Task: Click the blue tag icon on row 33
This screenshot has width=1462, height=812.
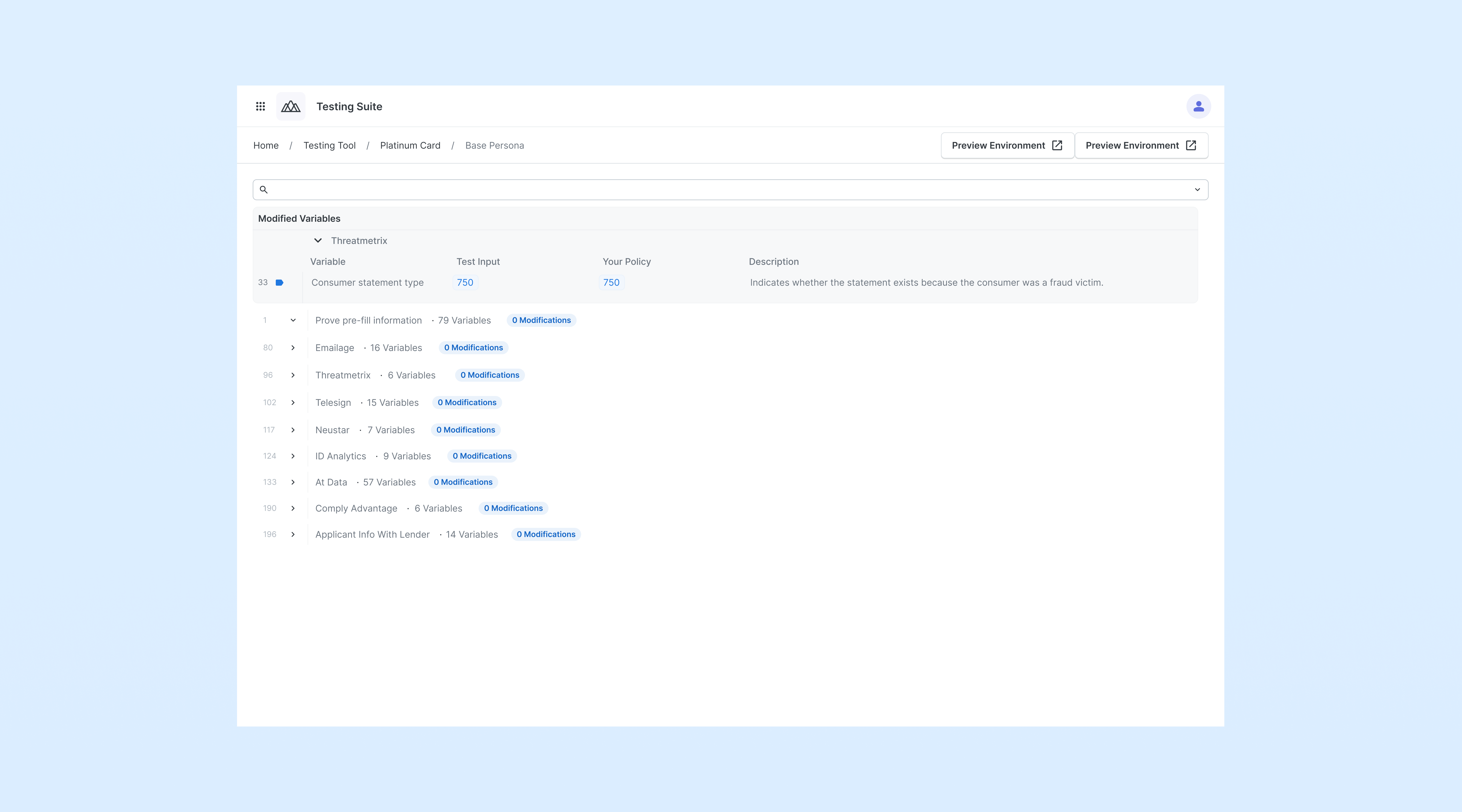Action: 279,283
